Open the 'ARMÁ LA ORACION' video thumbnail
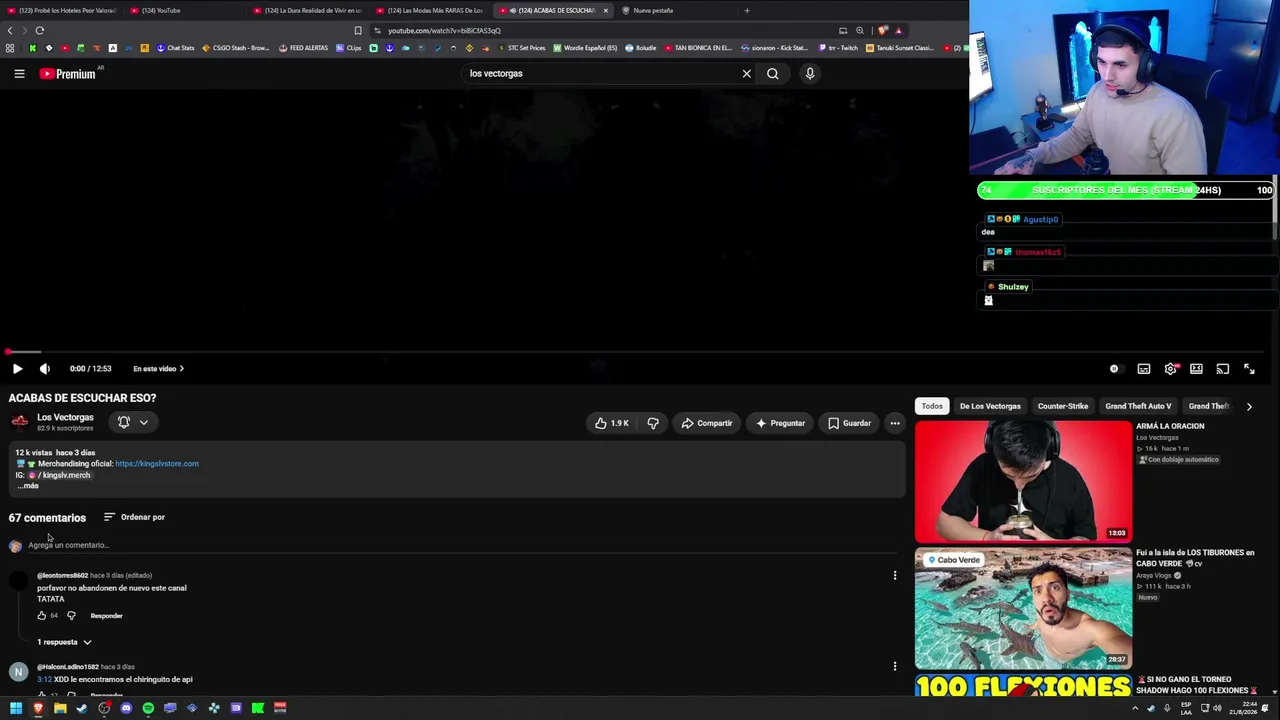 [1023, 481]
